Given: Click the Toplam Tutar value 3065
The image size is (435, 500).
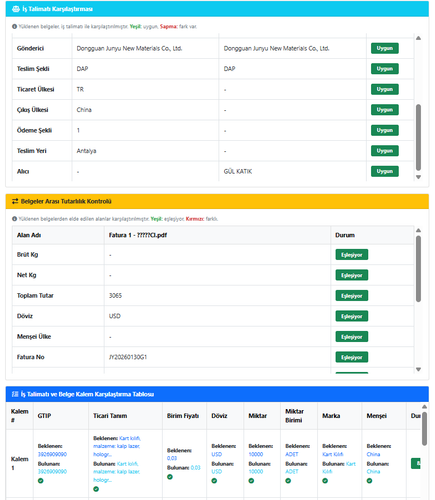Looking at the screenshot, I should pyautogui.click(x=115, y=296).
